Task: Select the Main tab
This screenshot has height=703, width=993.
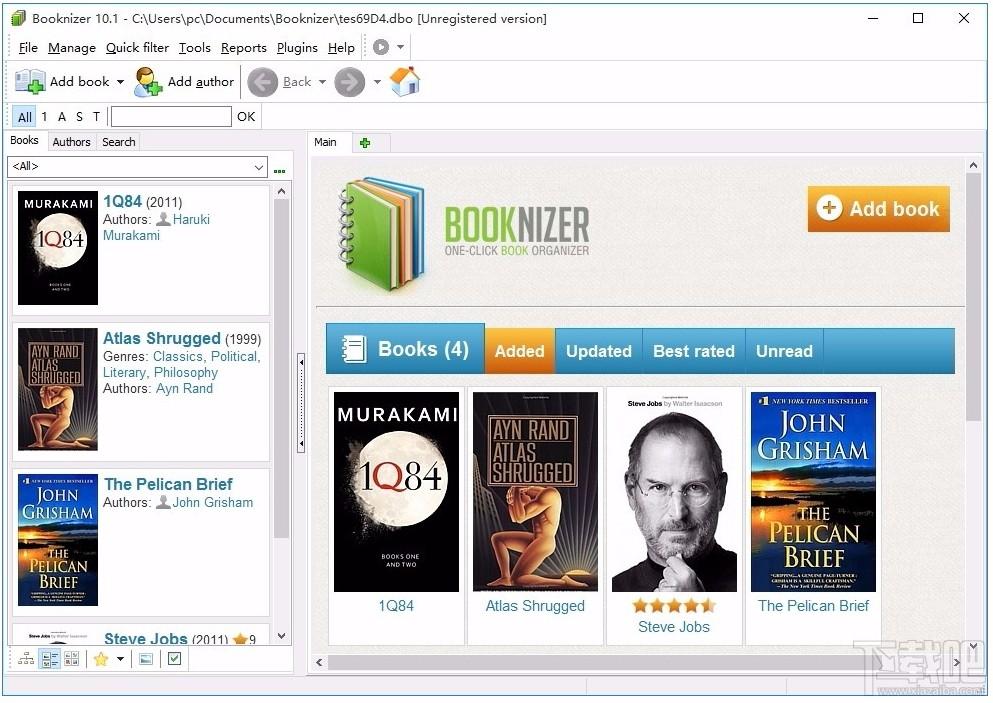Action: [326, 142]
